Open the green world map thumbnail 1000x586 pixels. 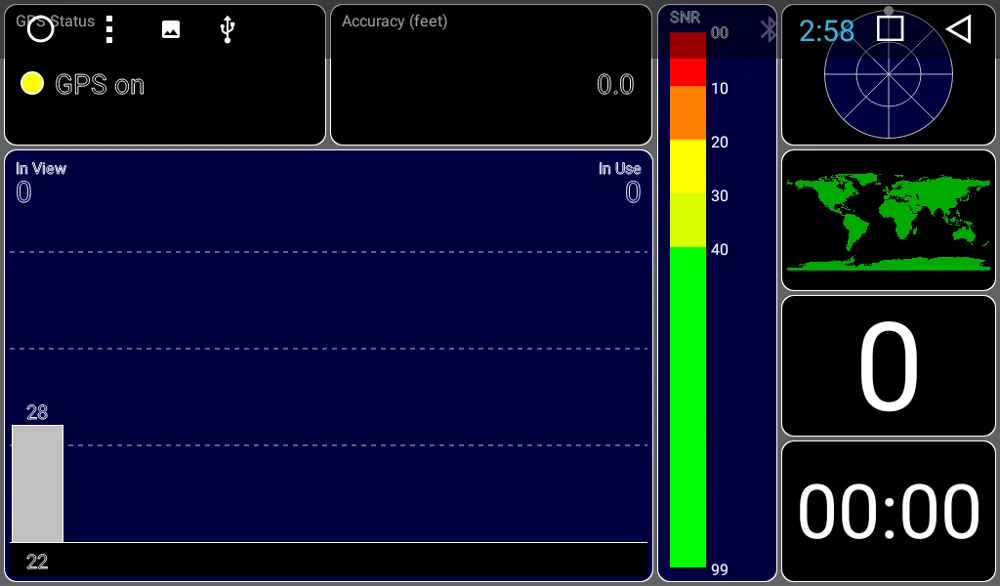tap(888, 221)
